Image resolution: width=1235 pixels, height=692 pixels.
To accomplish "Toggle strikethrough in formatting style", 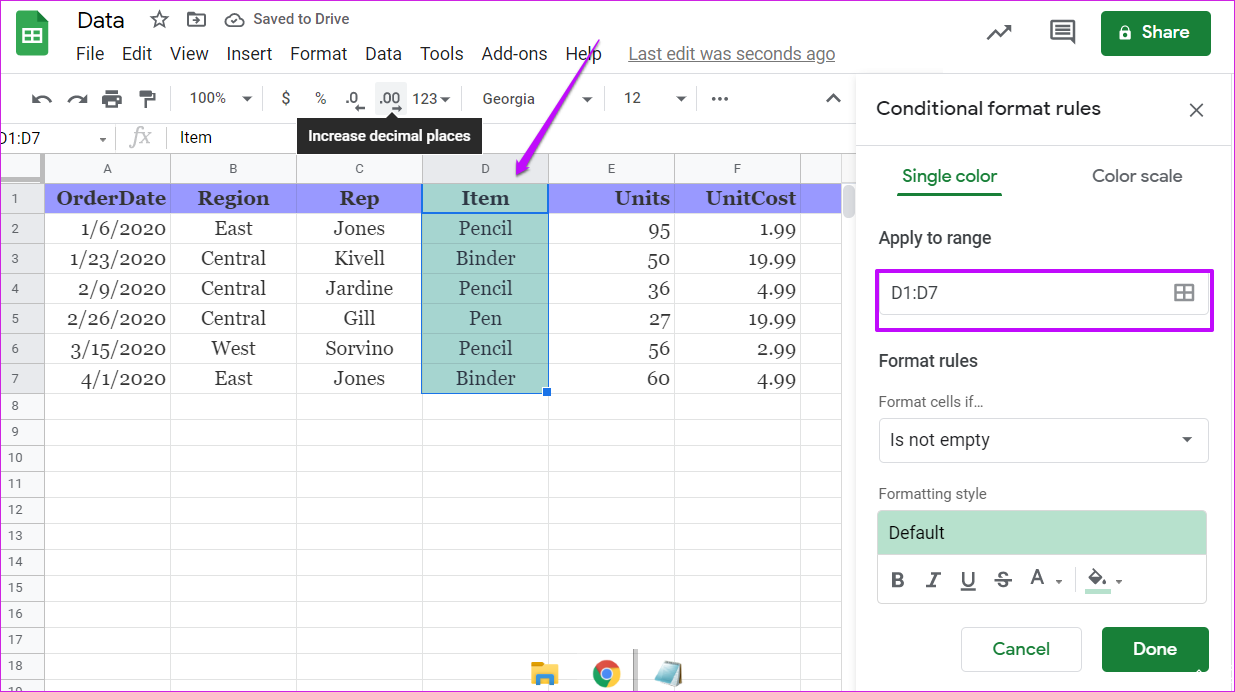I will pos(1002,580).
